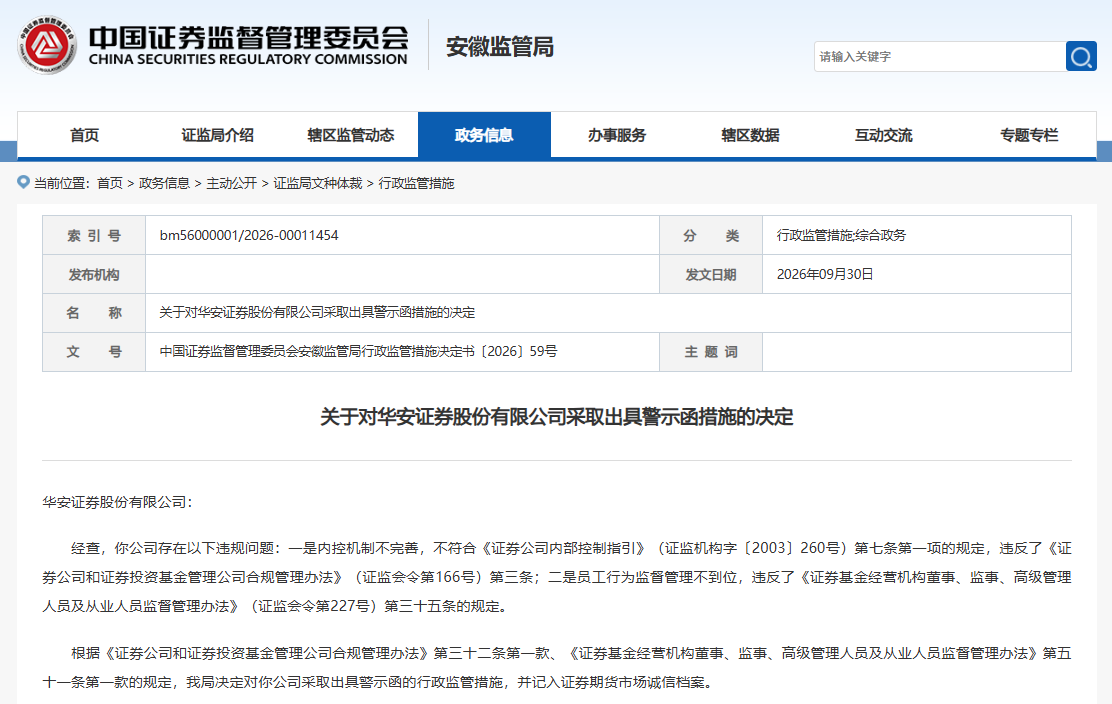The image size is (1112, 704).
Task: Go to 辖区监管动态 tab
Action: [351, 135]
